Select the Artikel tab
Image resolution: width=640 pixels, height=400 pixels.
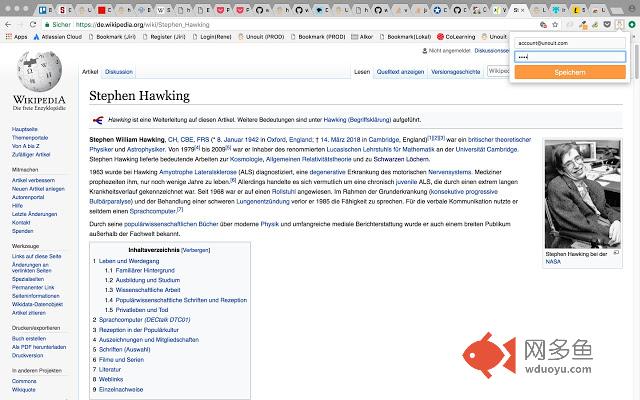coord(90,72)
